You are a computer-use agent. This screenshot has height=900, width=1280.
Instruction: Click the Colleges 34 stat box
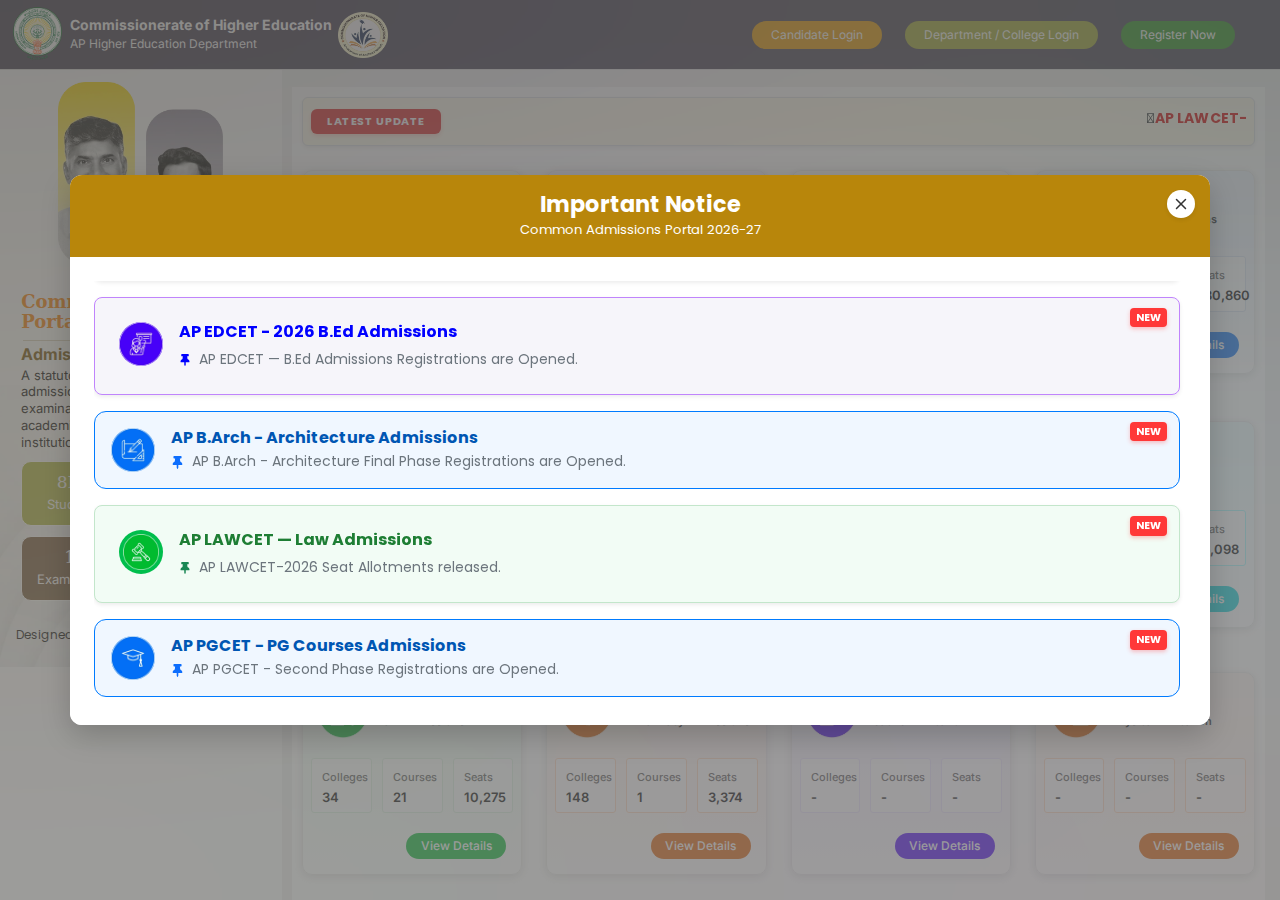(x=341, y=786)
